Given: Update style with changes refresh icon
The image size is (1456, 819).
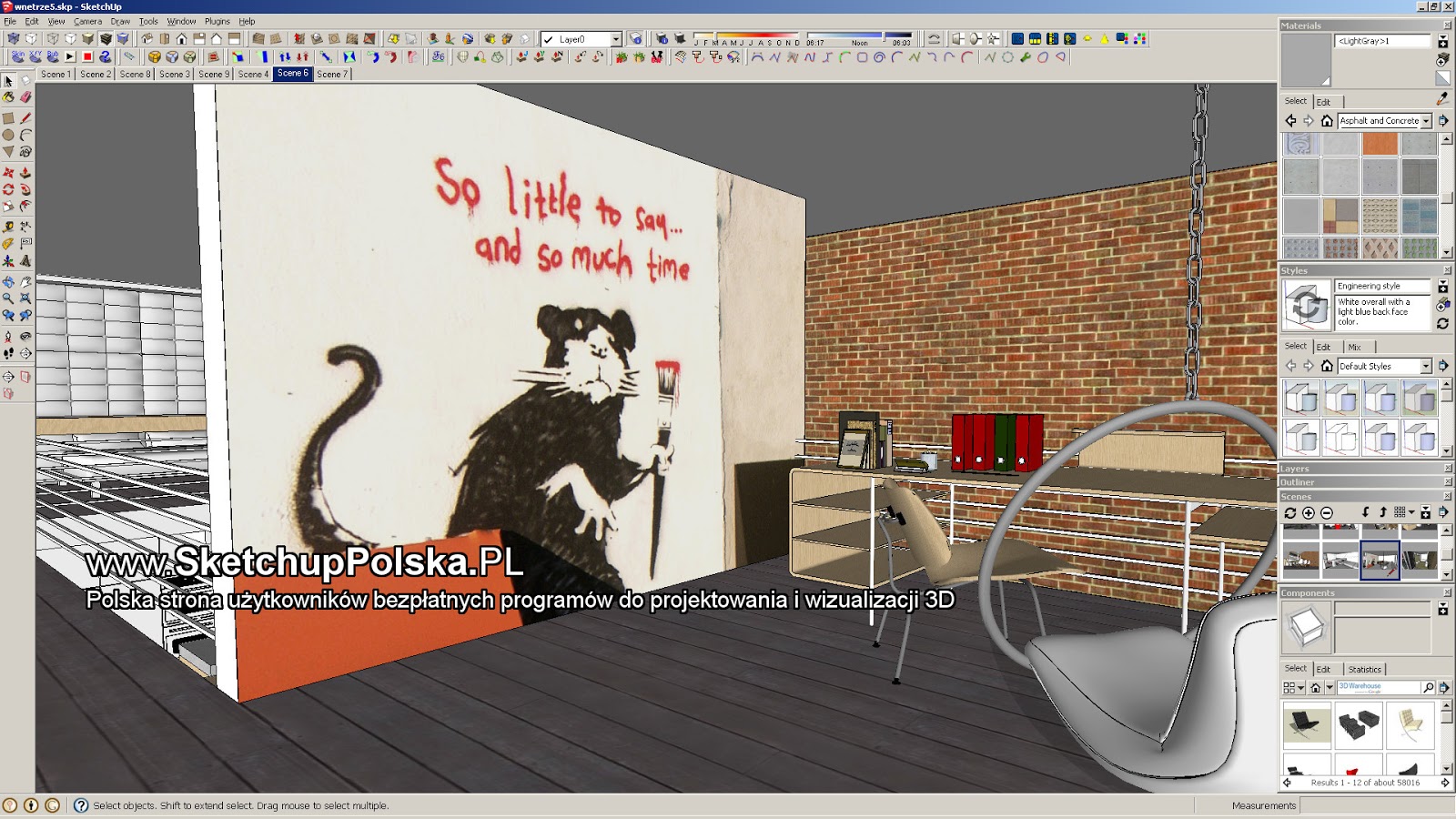Looking at the screenshot, I should point(1442,323).
